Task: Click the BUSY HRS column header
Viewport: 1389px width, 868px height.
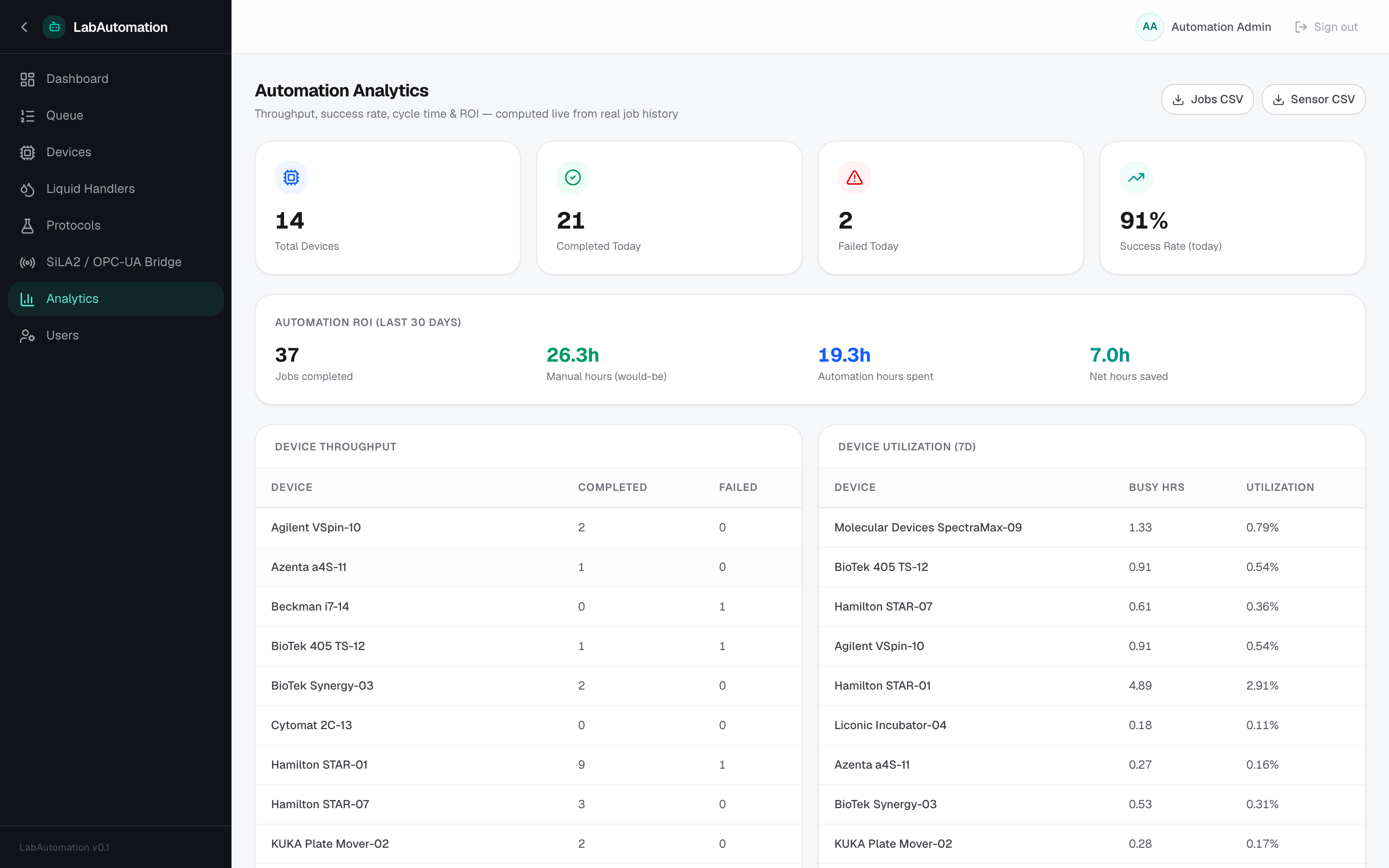Action: click(1157, 488)
